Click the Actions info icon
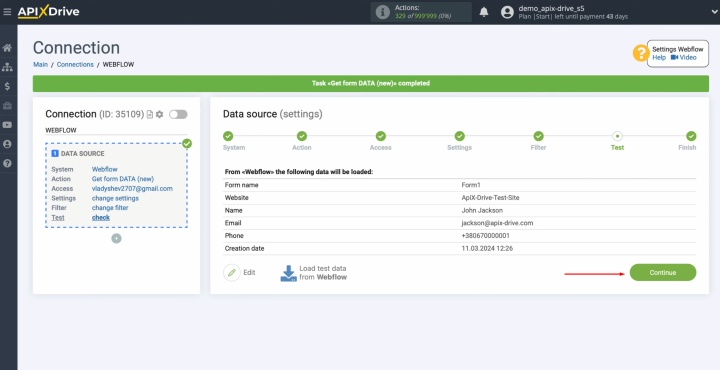This screenshot has height=370, width=720. [x=382, y=12]
